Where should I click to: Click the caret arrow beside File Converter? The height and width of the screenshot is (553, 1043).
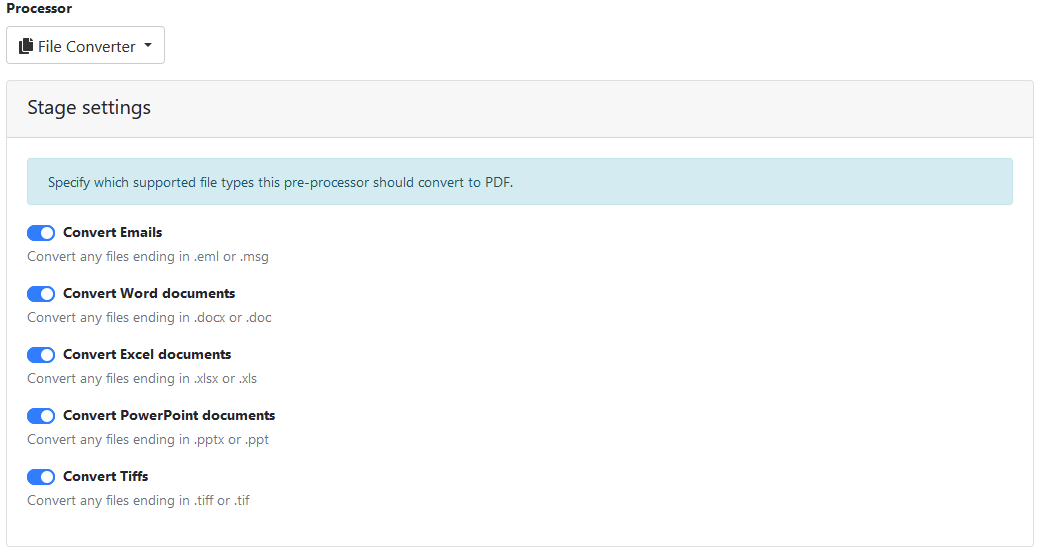tap(148, 46)
